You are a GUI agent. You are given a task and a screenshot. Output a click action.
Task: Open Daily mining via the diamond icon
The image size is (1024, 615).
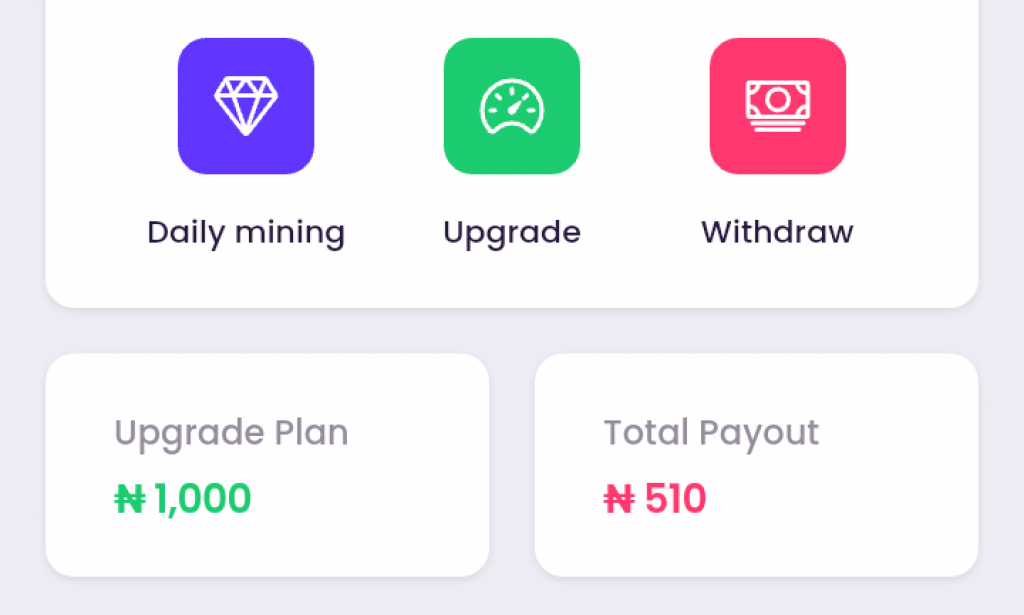coord(246,106)
